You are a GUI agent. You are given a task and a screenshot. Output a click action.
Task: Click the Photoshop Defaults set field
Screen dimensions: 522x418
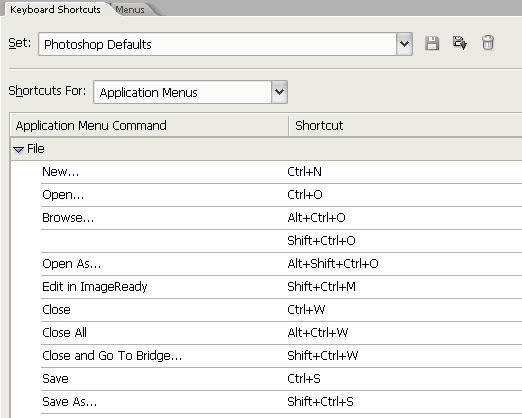(x=217, y=44)
